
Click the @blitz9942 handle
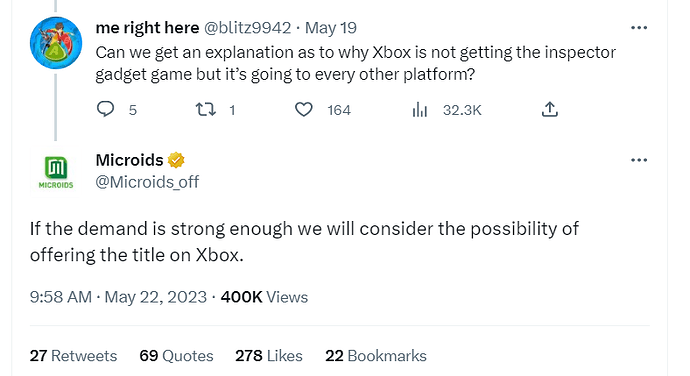click(247, 28)
